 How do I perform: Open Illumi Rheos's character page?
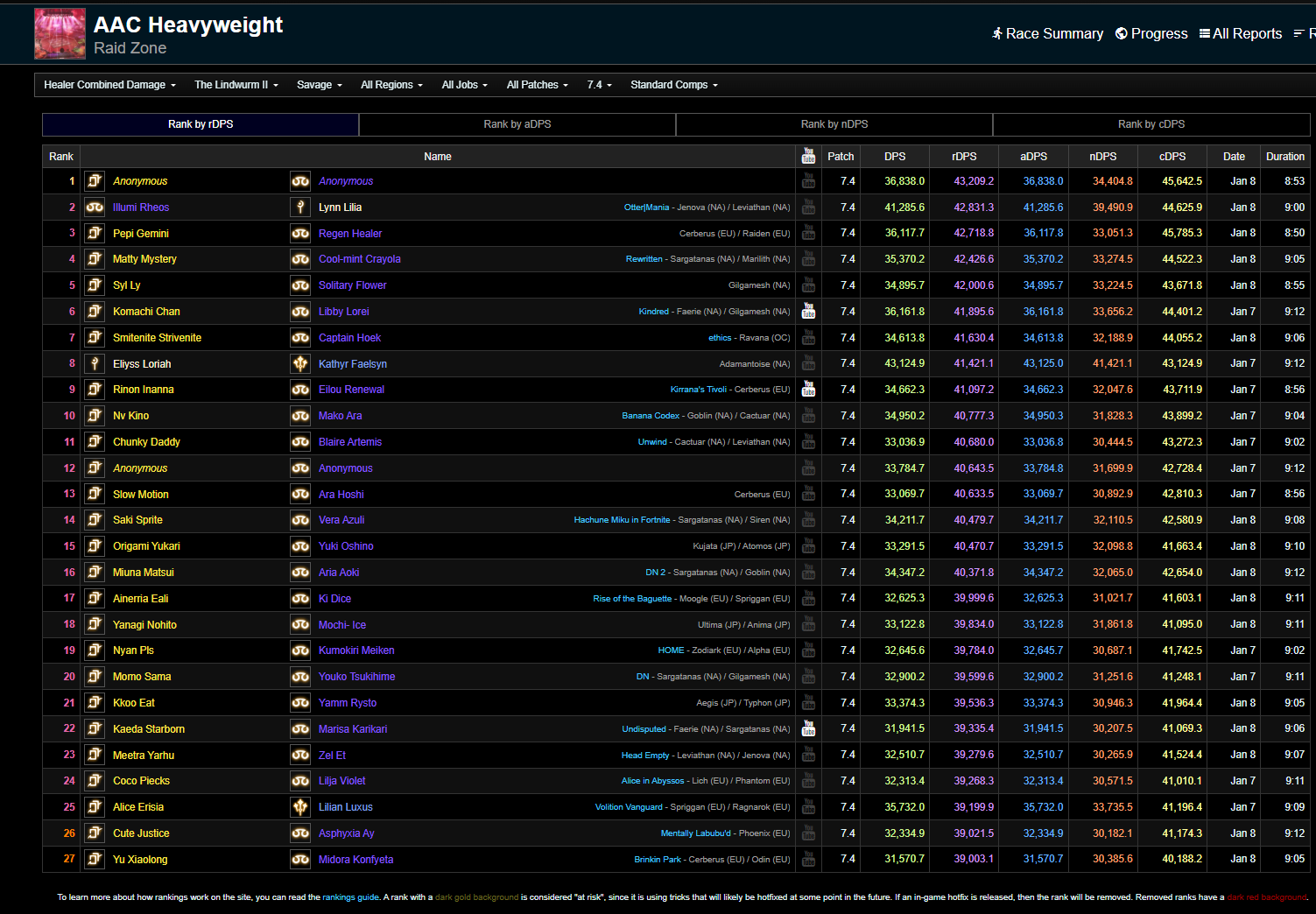[141, 207]
